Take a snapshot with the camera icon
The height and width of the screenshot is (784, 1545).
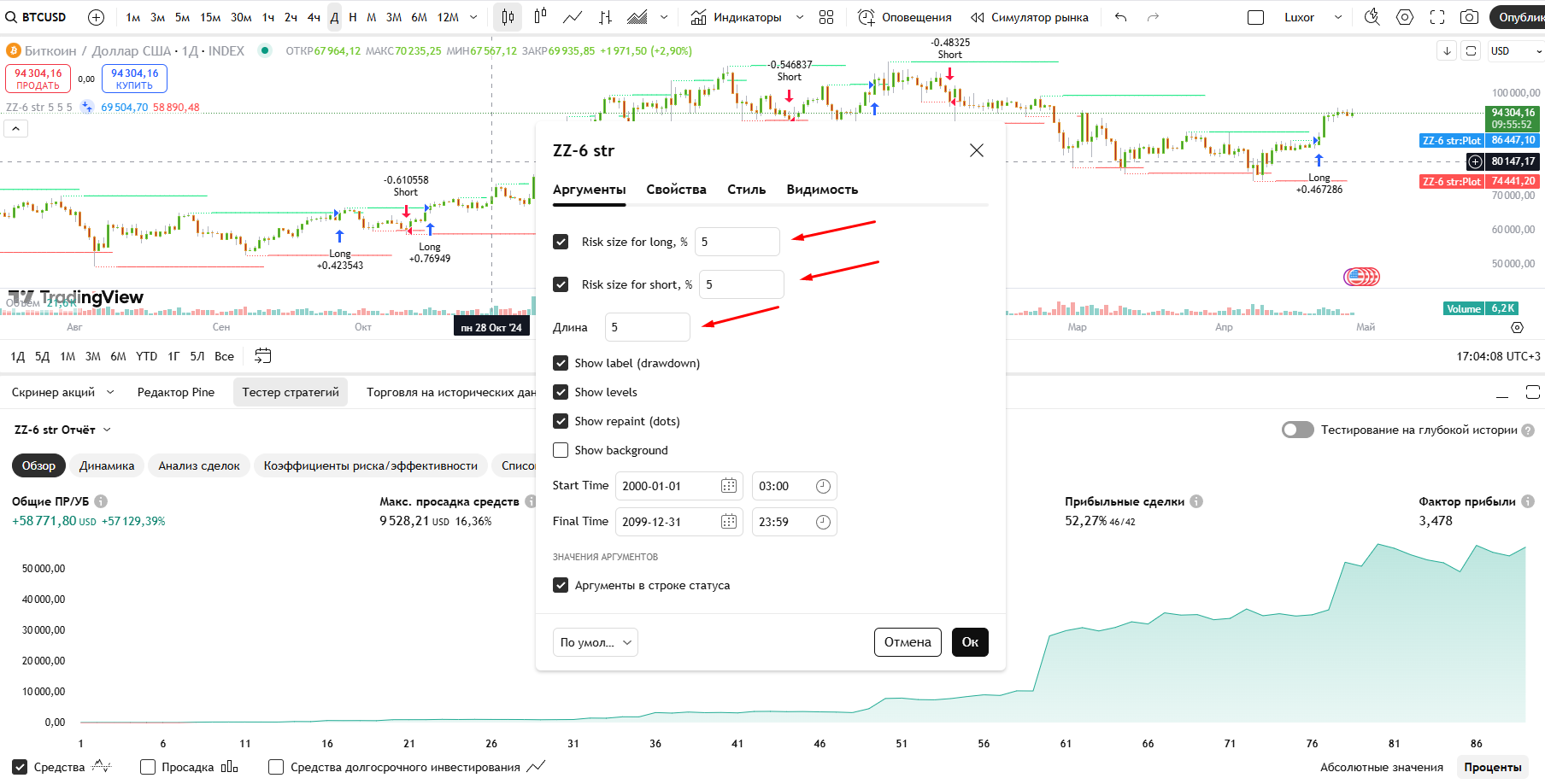point(1469,17)
